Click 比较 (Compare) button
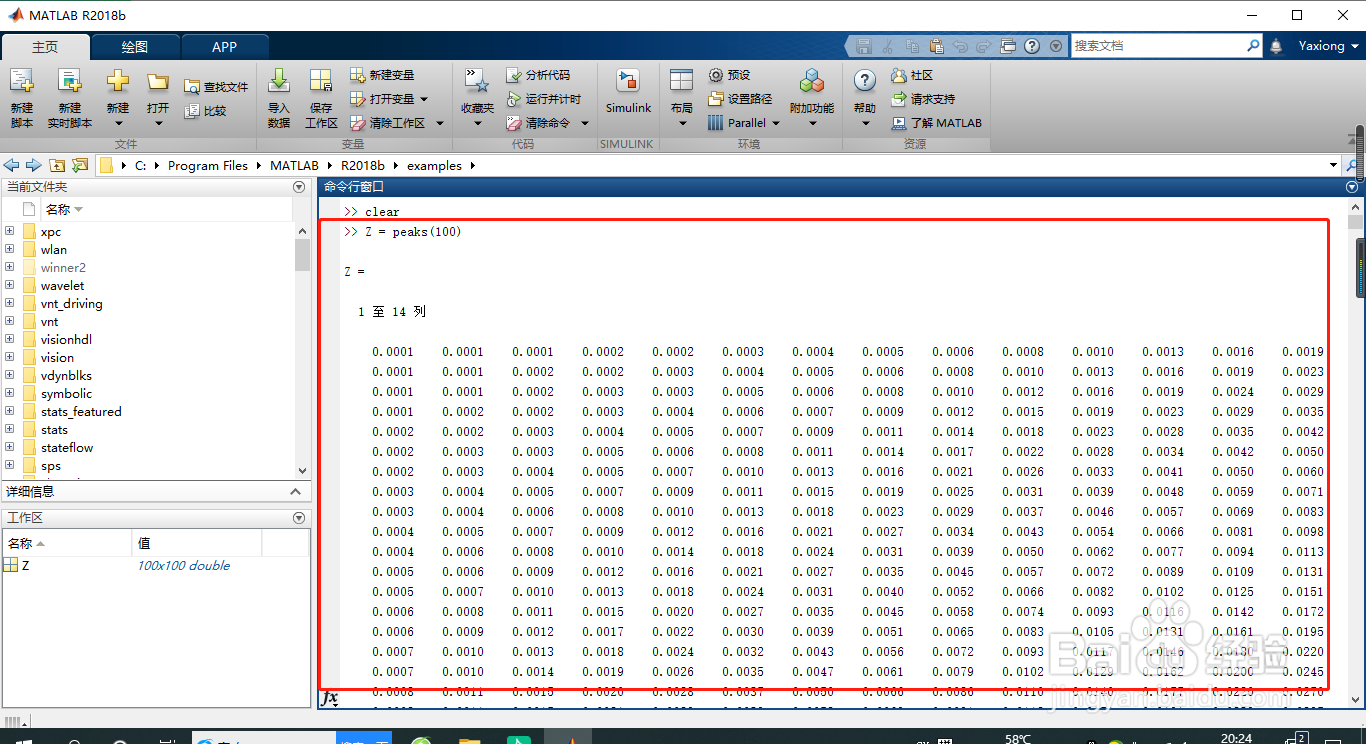1366x744 pixels. [206, 111]
